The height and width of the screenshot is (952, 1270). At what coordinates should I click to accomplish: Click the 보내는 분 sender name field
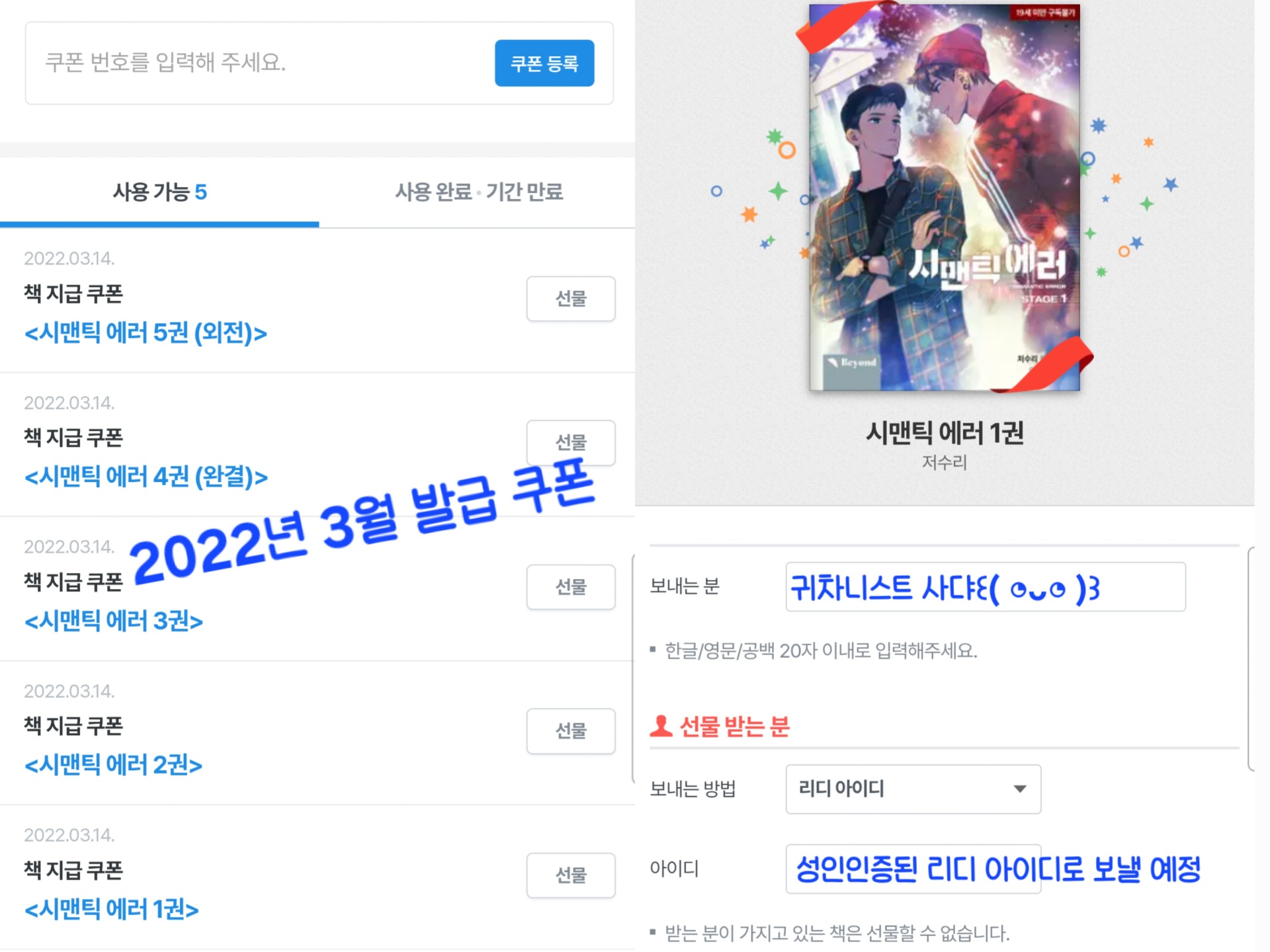click(986, 587)
